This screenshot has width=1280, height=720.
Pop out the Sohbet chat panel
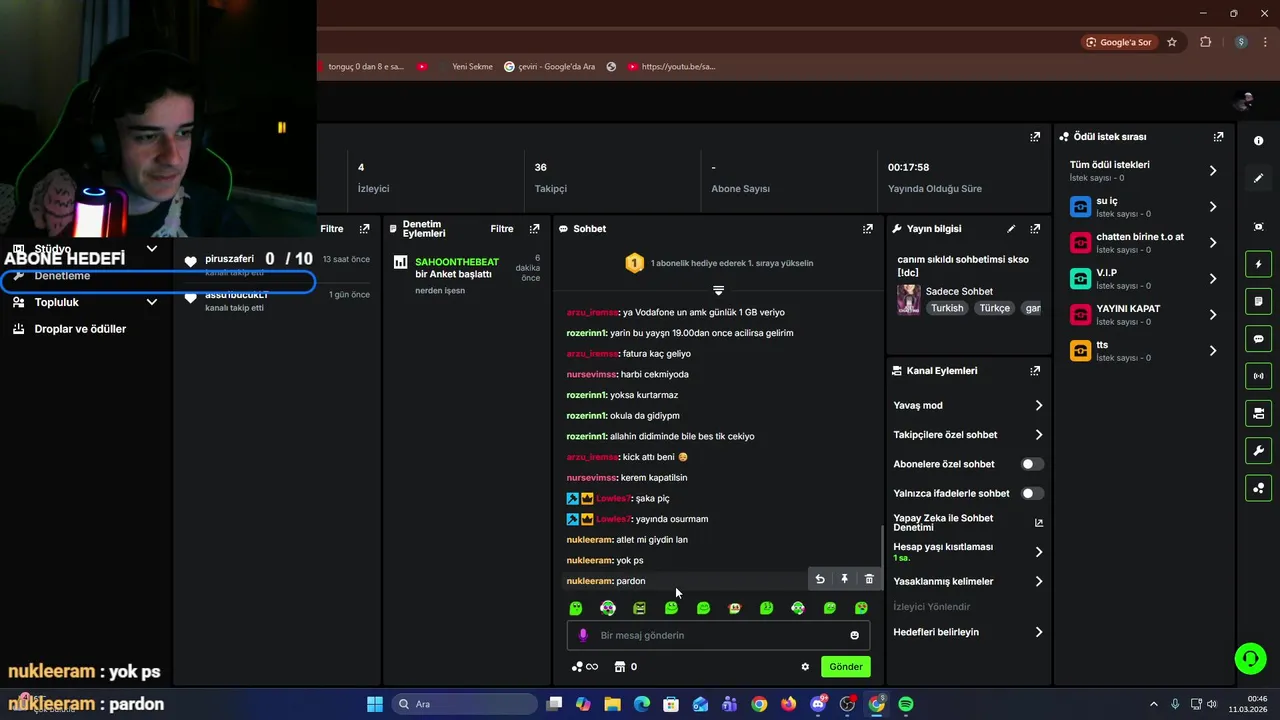(867, 229)
